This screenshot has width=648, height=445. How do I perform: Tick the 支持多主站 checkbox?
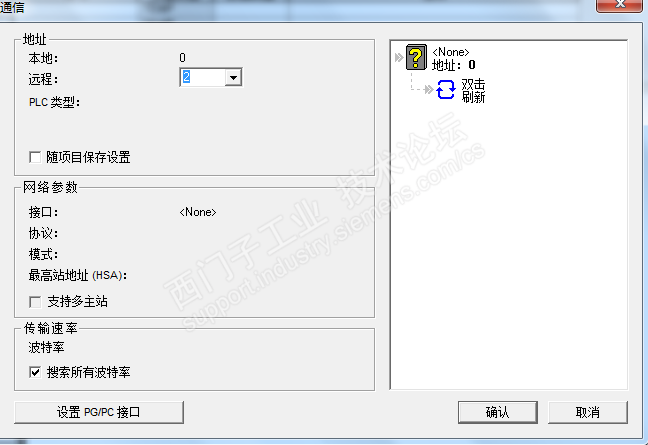click(36, 302)
